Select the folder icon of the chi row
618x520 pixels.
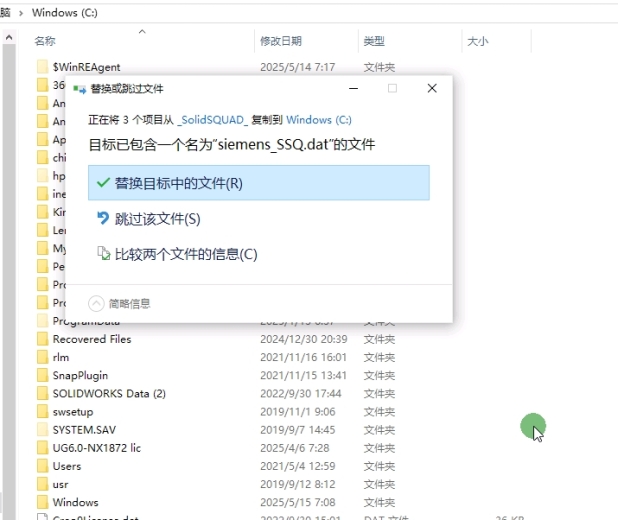[x=42, y=158]
